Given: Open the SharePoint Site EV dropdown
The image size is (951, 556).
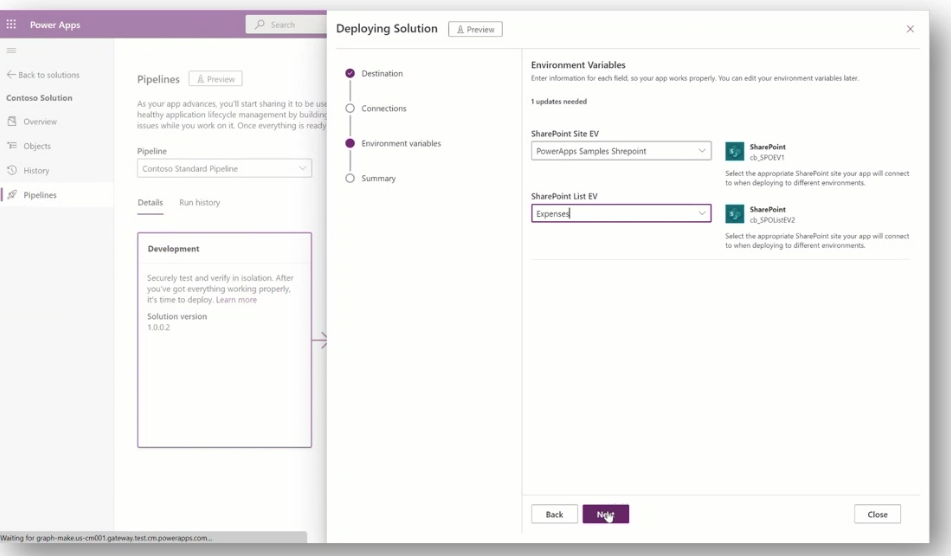Looking at the screenshot, I should (x=621, y=151).
